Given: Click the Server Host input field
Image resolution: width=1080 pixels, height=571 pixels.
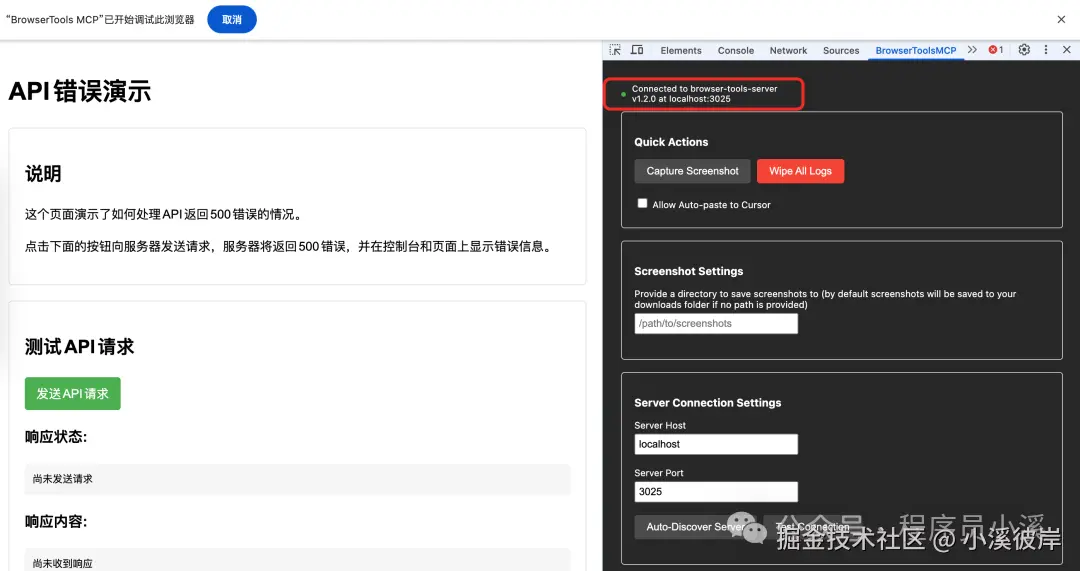Looking at the screenshot, I should tap(716, 444).
